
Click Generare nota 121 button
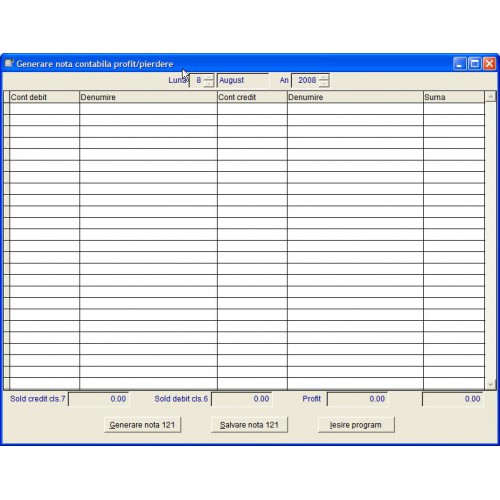point(142,425)
